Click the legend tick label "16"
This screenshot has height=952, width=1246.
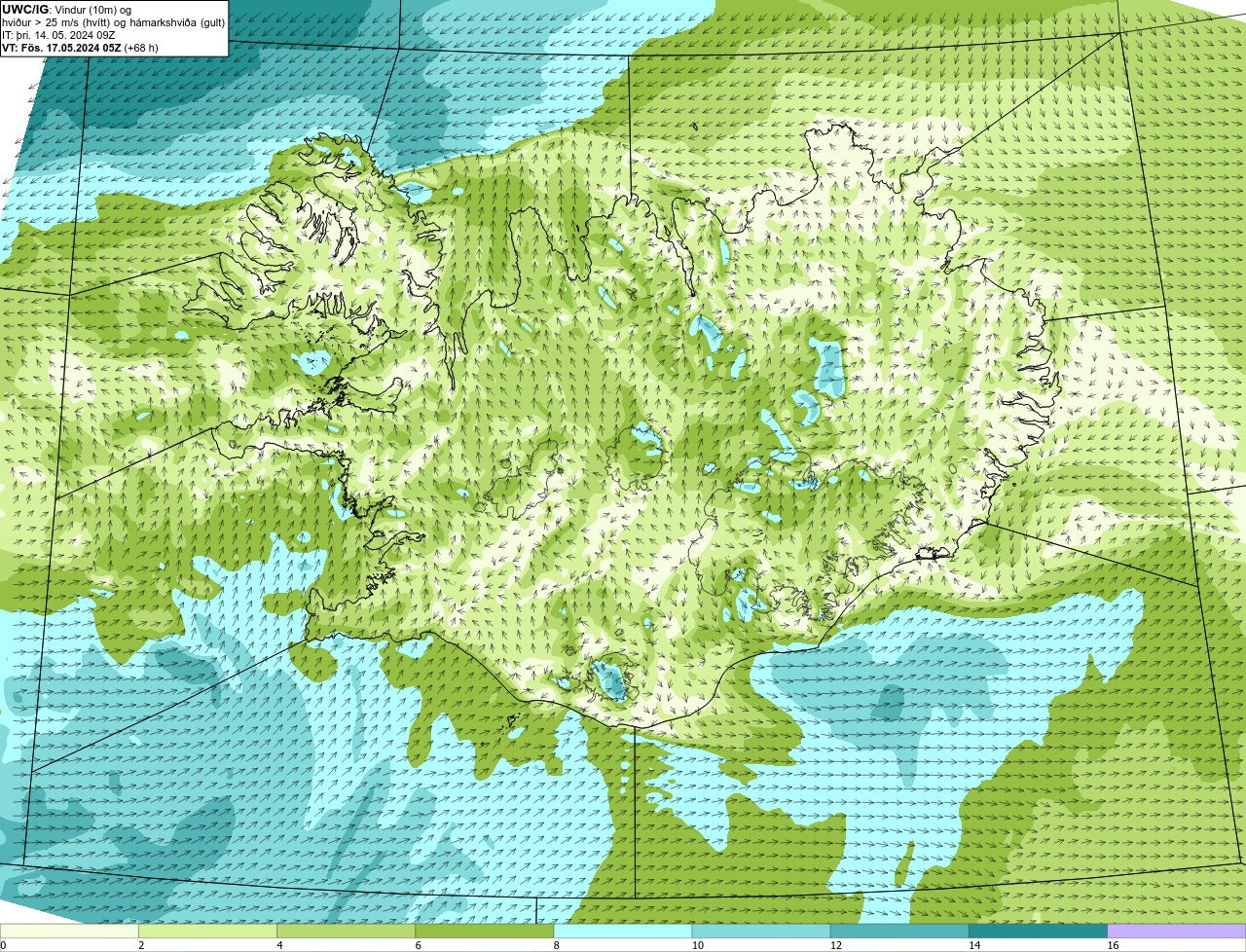click(x=1113, y=945)
